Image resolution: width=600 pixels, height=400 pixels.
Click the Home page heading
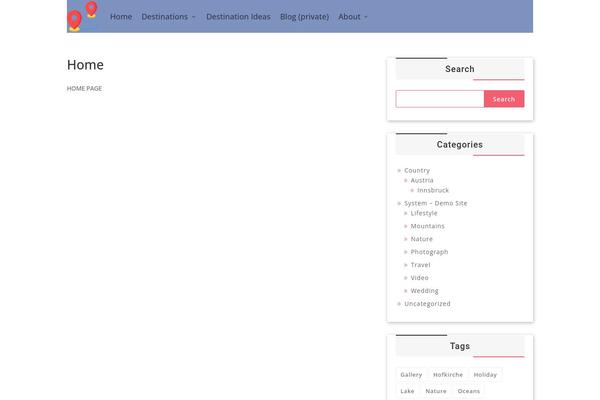click(85, 65)
